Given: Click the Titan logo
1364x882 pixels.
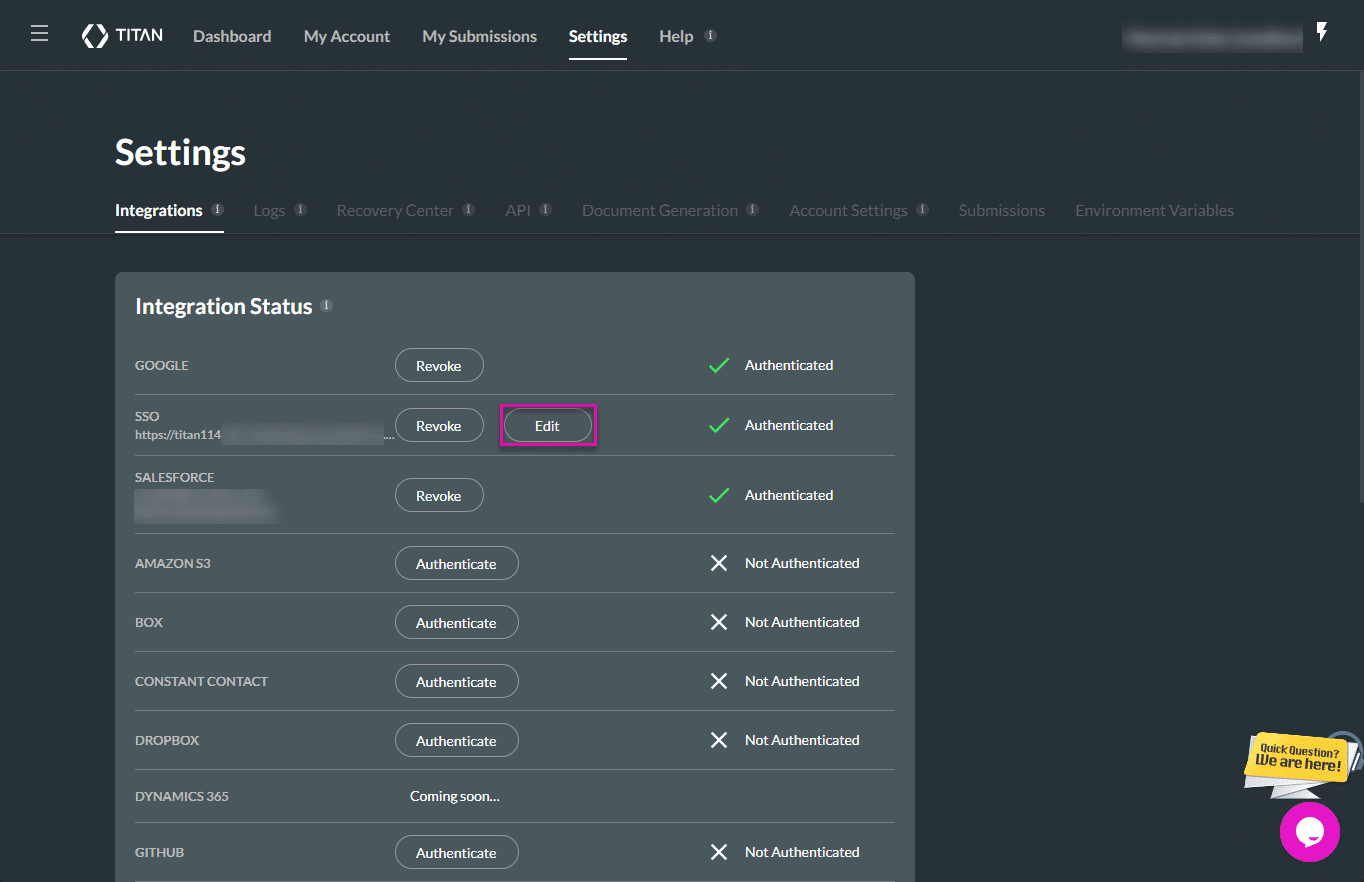Looking at the screenshot, I should click(121, 35).
